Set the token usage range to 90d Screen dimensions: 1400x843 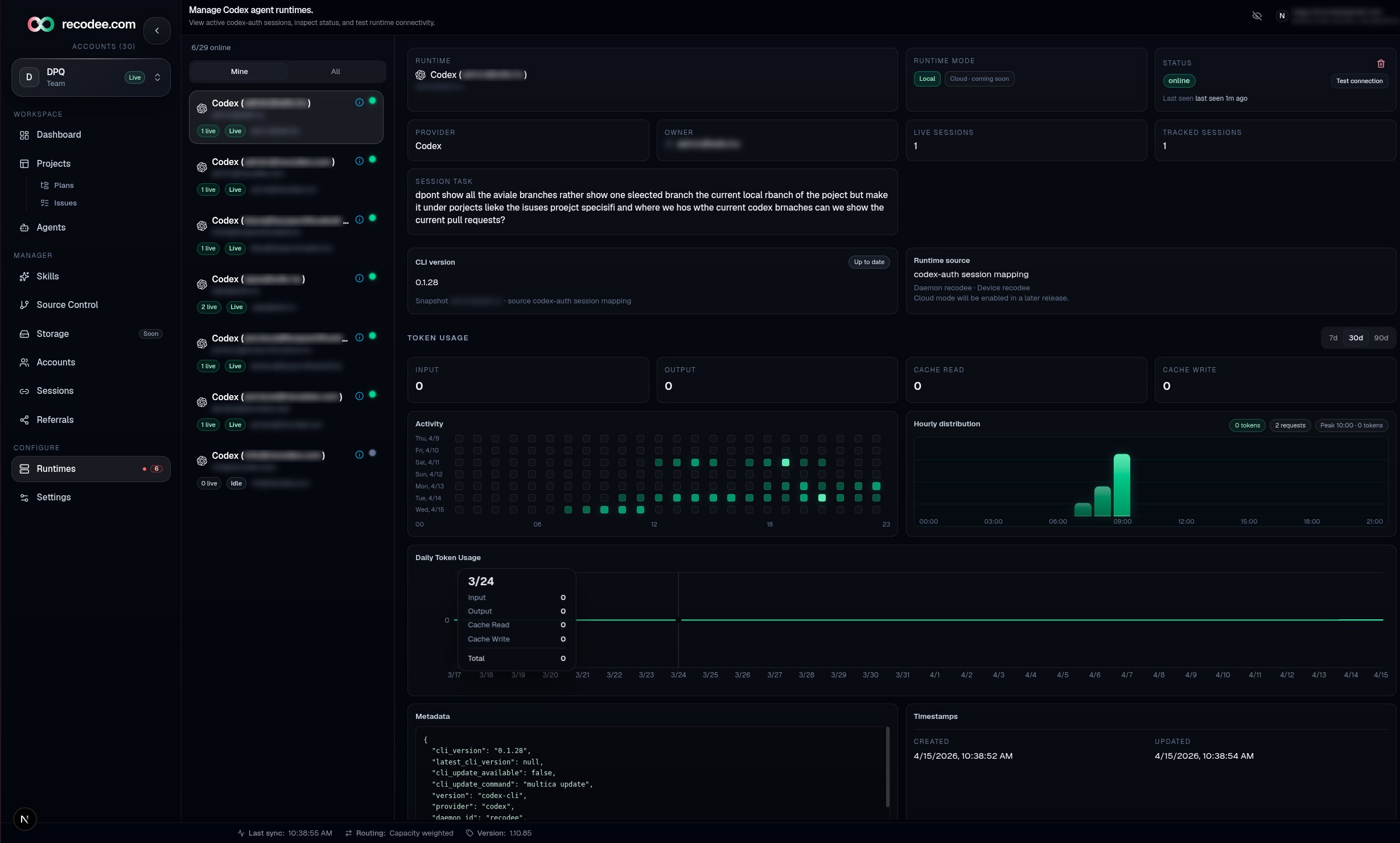point(1381,338)
